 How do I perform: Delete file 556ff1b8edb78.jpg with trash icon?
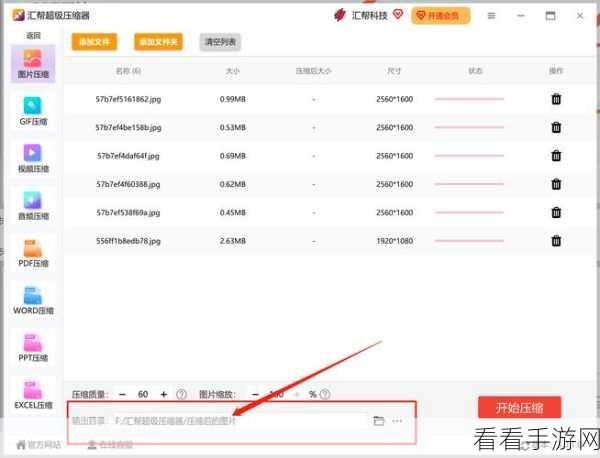click(556, 241)
